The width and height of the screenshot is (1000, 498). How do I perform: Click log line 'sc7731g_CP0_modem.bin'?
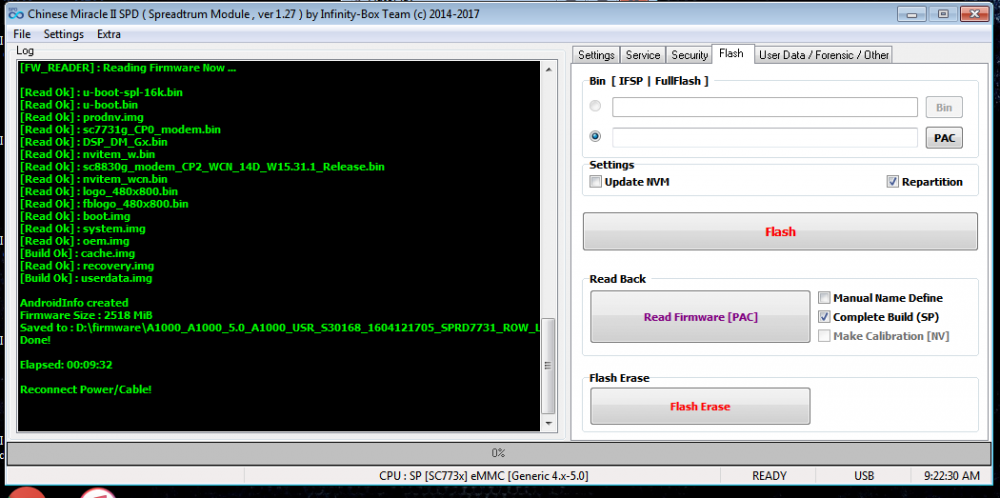(121, 129)
